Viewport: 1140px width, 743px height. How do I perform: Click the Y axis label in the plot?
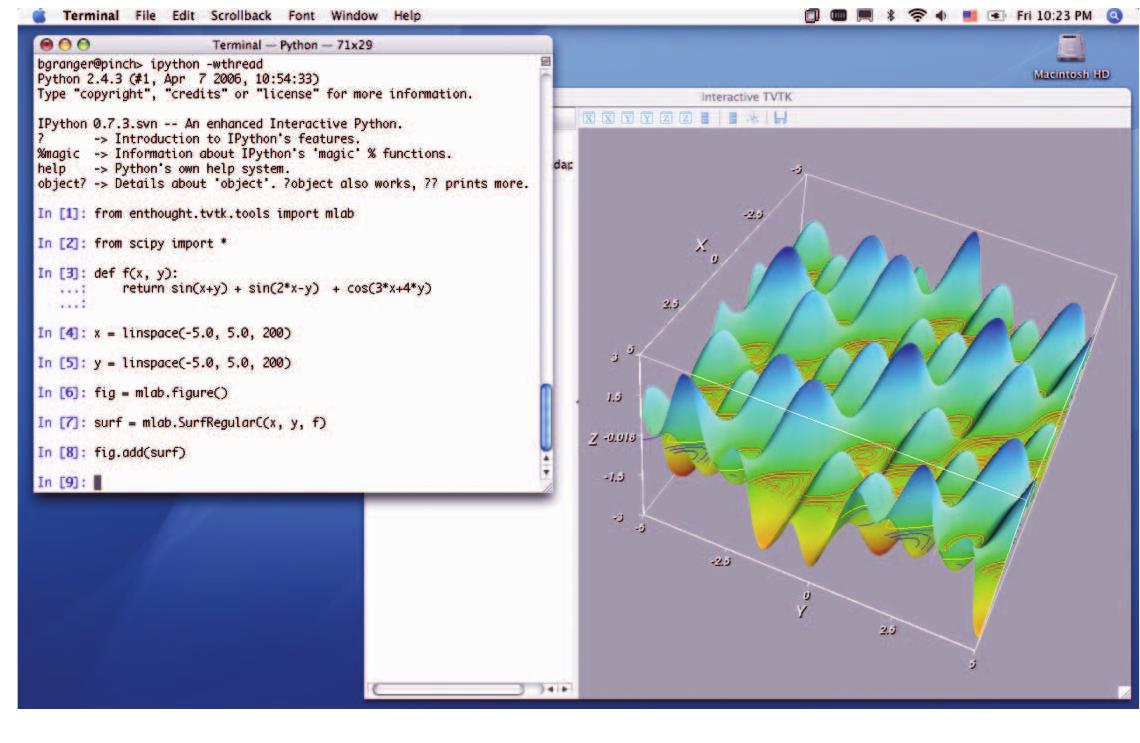(x=800, y=611)
